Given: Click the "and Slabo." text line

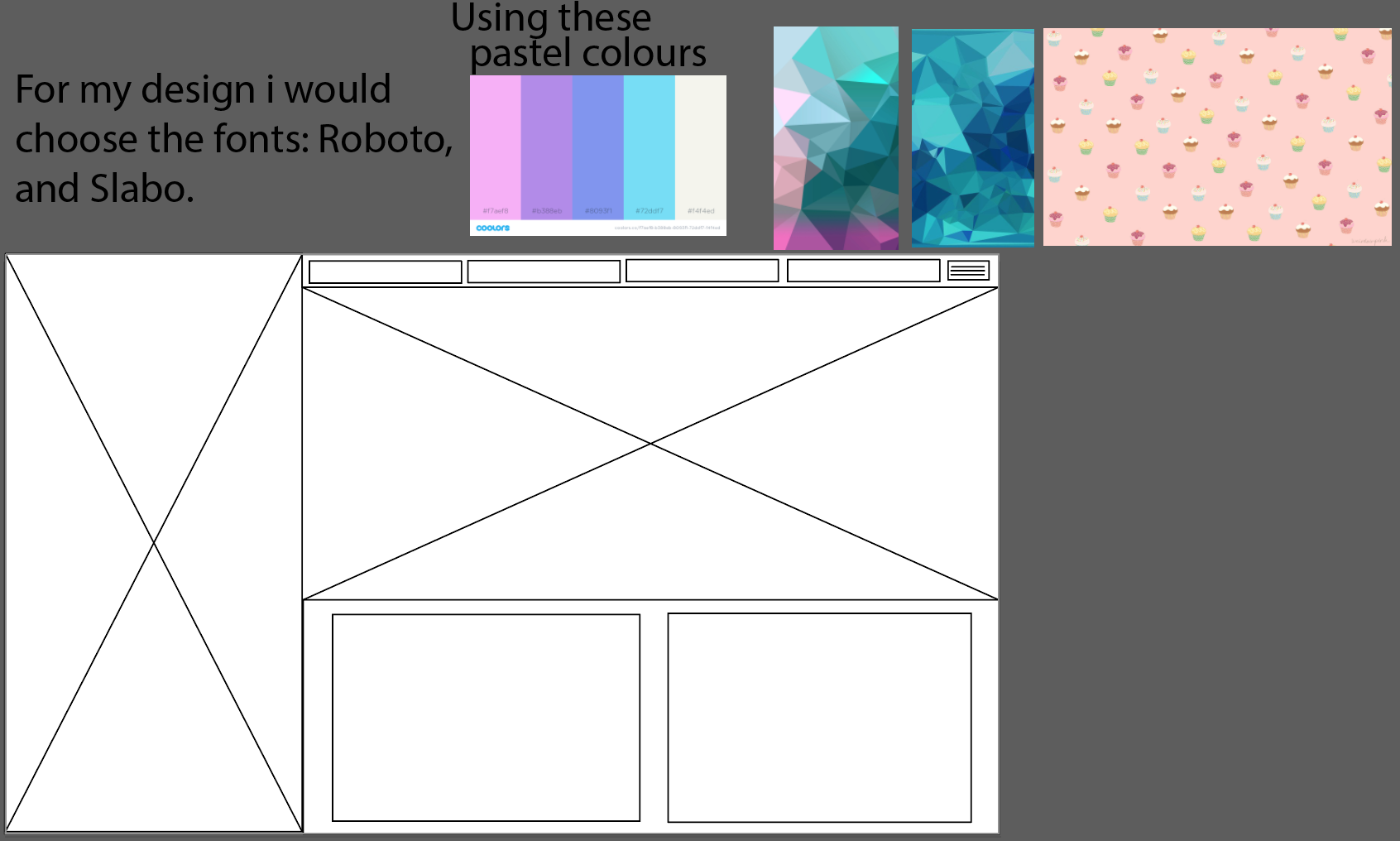Looking at the screenshot, I should point(104,189).
